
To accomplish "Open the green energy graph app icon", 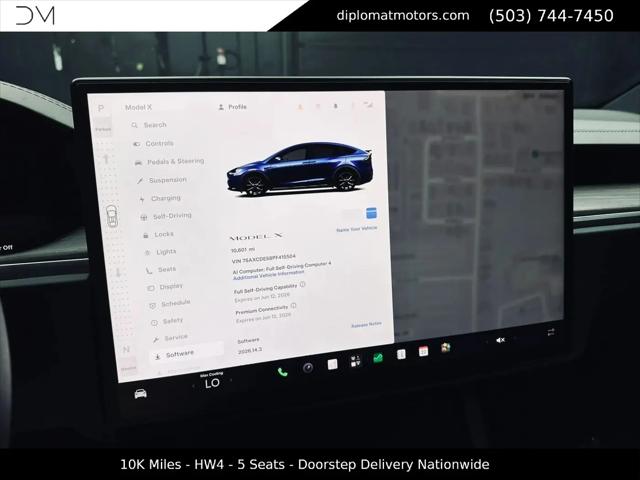I will click(x=378, y=358).
